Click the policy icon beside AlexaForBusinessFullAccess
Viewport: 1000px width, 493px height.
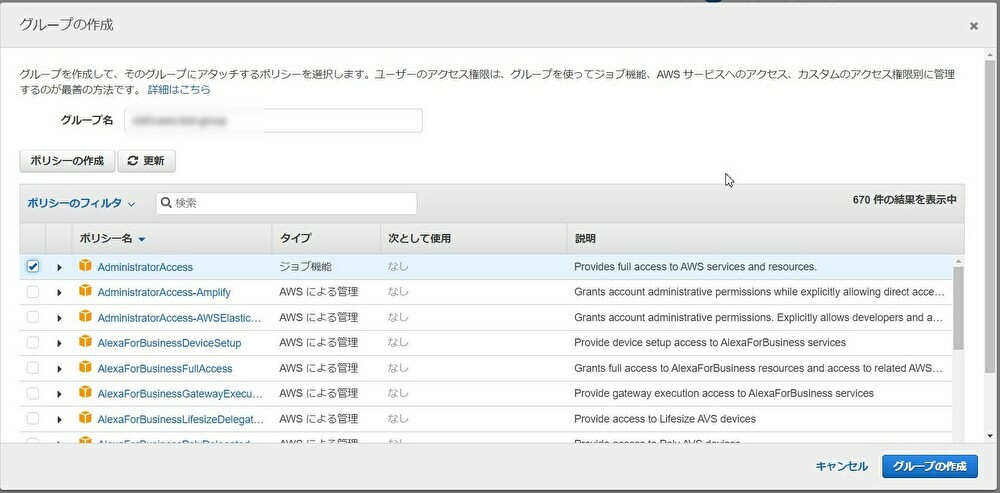pyautogui.click(x=85, y=368)
